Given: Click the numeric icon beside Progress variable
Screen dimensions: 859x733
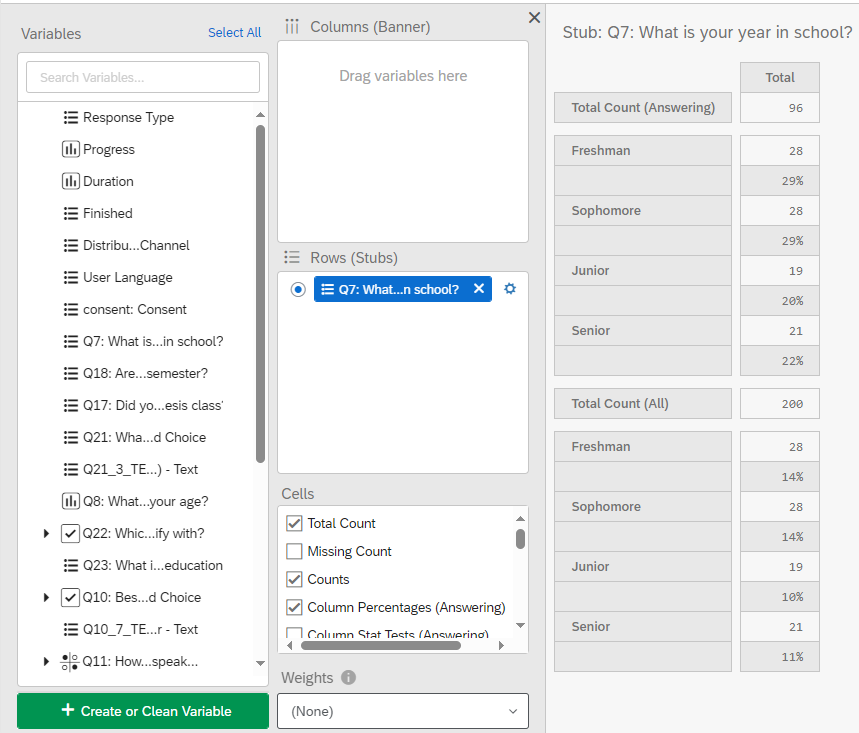Looking at the screenshot, I should click(x=71, y=149).
